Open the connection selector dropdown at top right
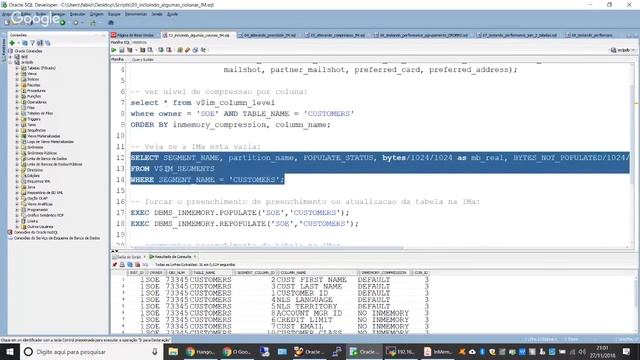The height and width of the screenshot is (360, 640). [x=623, y=50]
